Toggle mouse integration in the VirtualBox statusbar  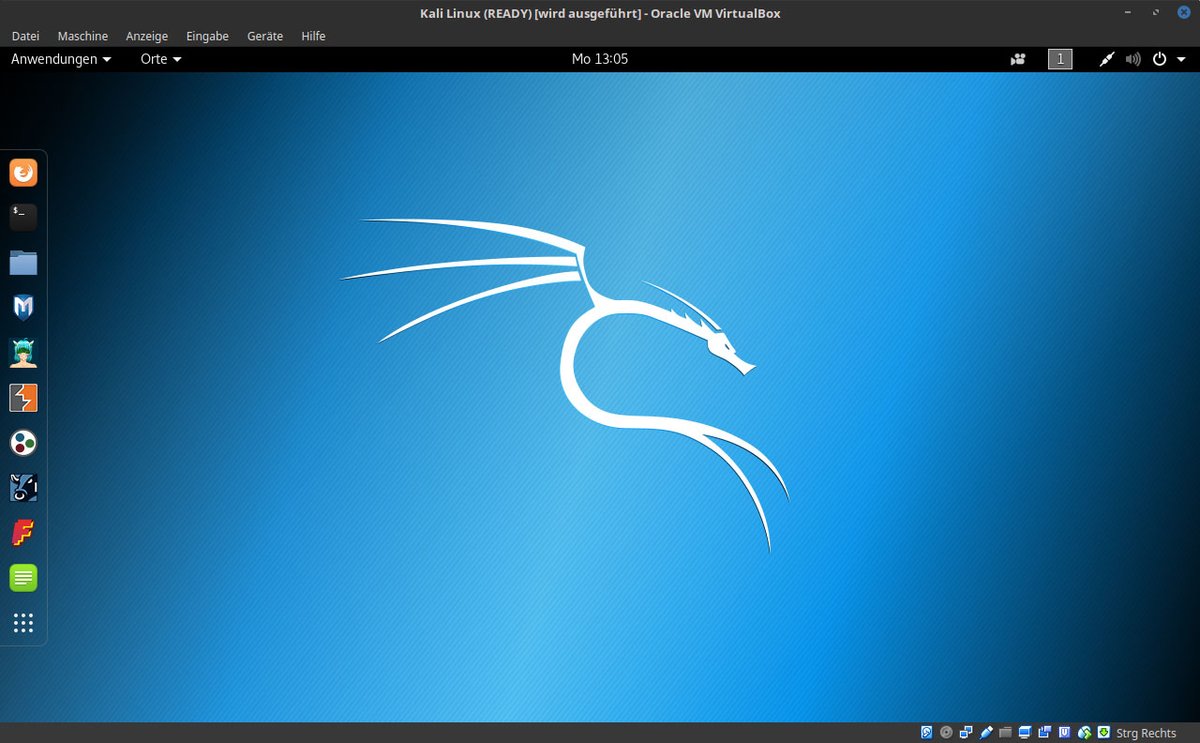coord(1083,732)
